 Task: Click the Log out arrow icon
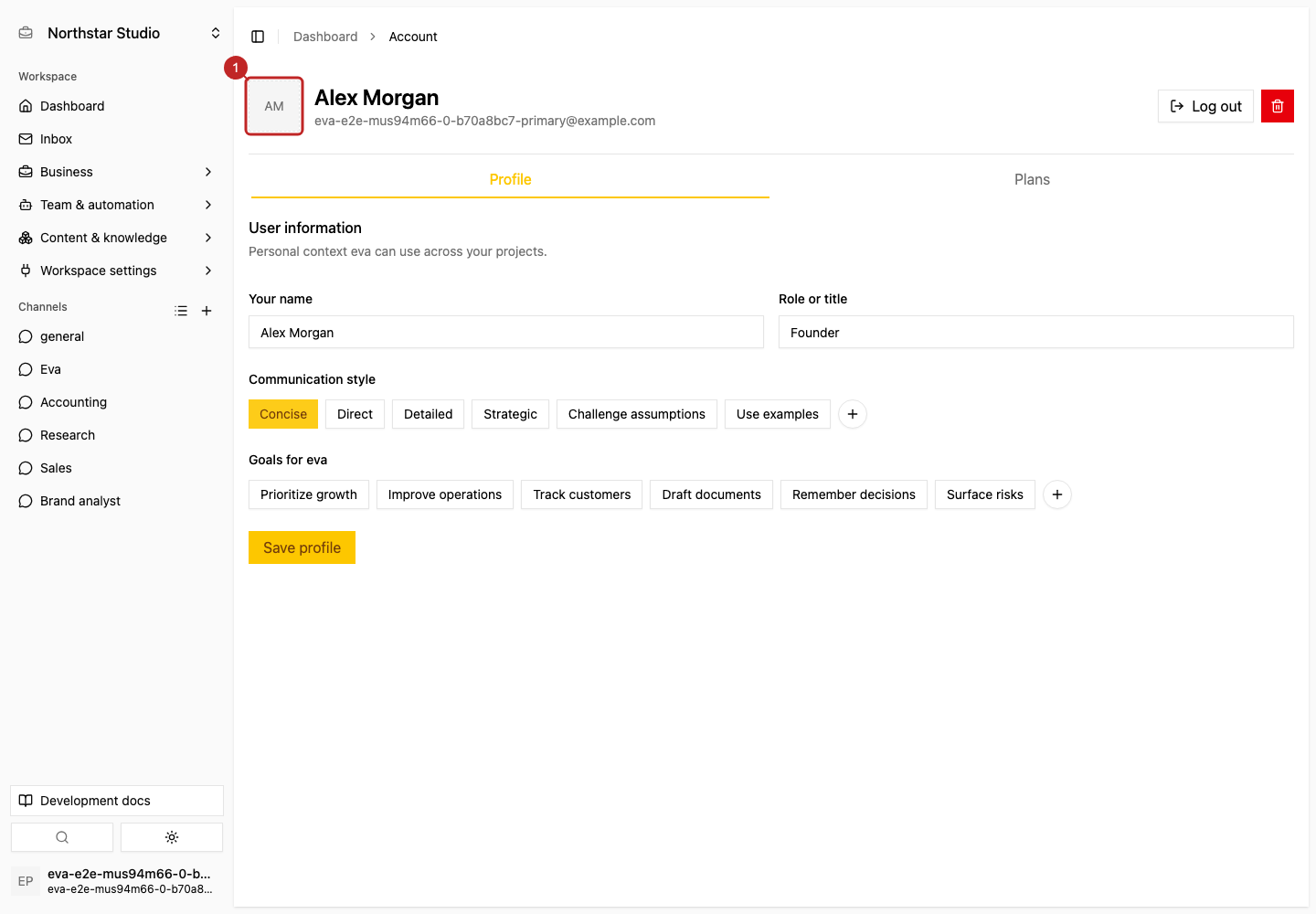pyautogui.click(x=1177, y=106)
